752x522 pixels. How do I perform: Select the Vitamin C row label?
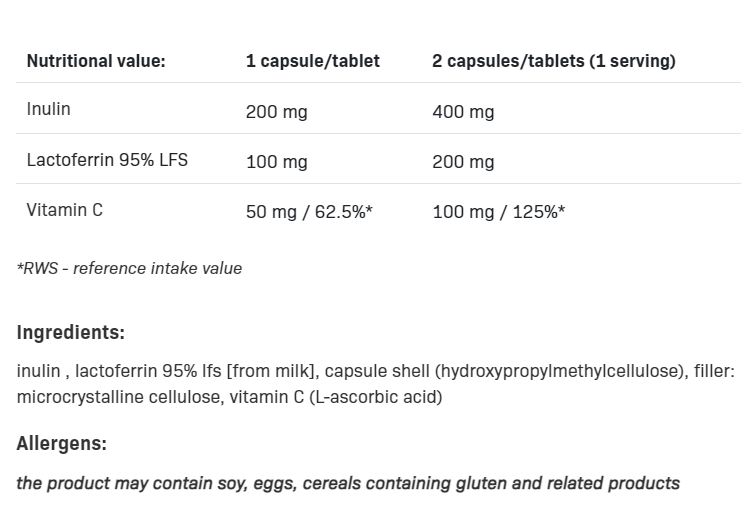(65, 210)
